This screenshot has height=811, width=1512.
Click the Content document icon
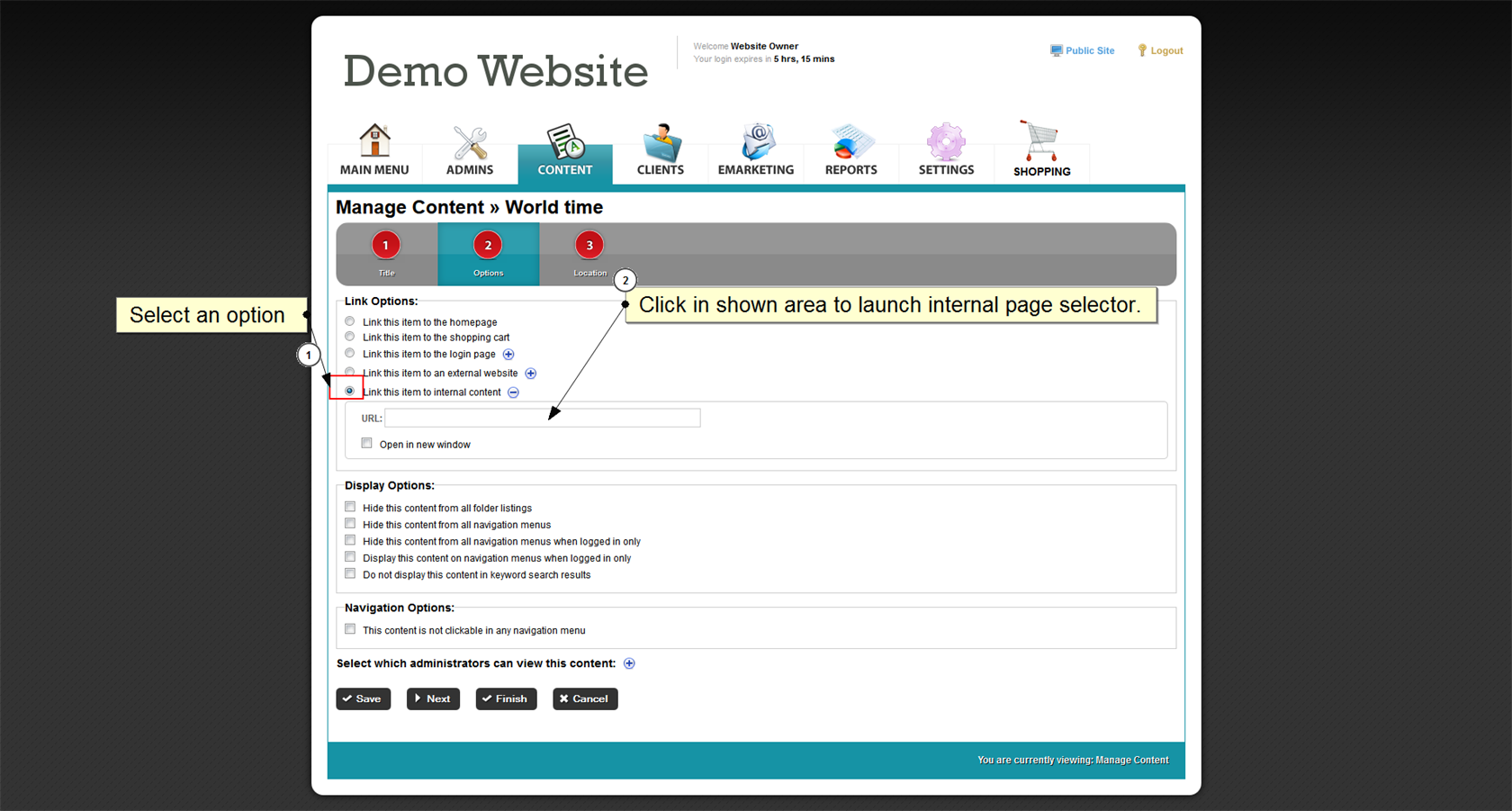(x=565, y=142)
